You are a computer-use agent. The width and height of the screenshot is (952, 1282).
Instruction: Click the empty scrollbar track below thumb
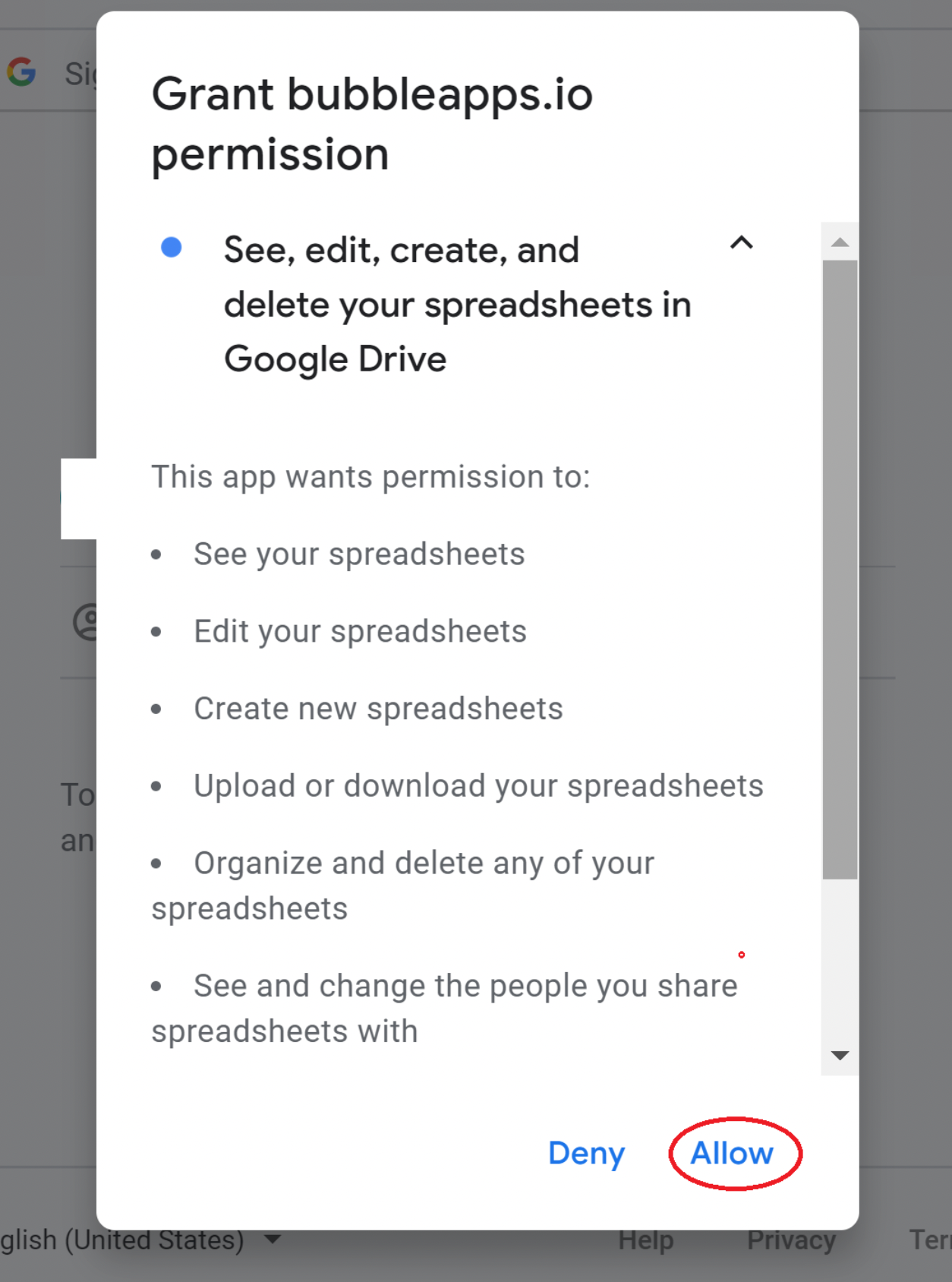[x=840, y=958]
